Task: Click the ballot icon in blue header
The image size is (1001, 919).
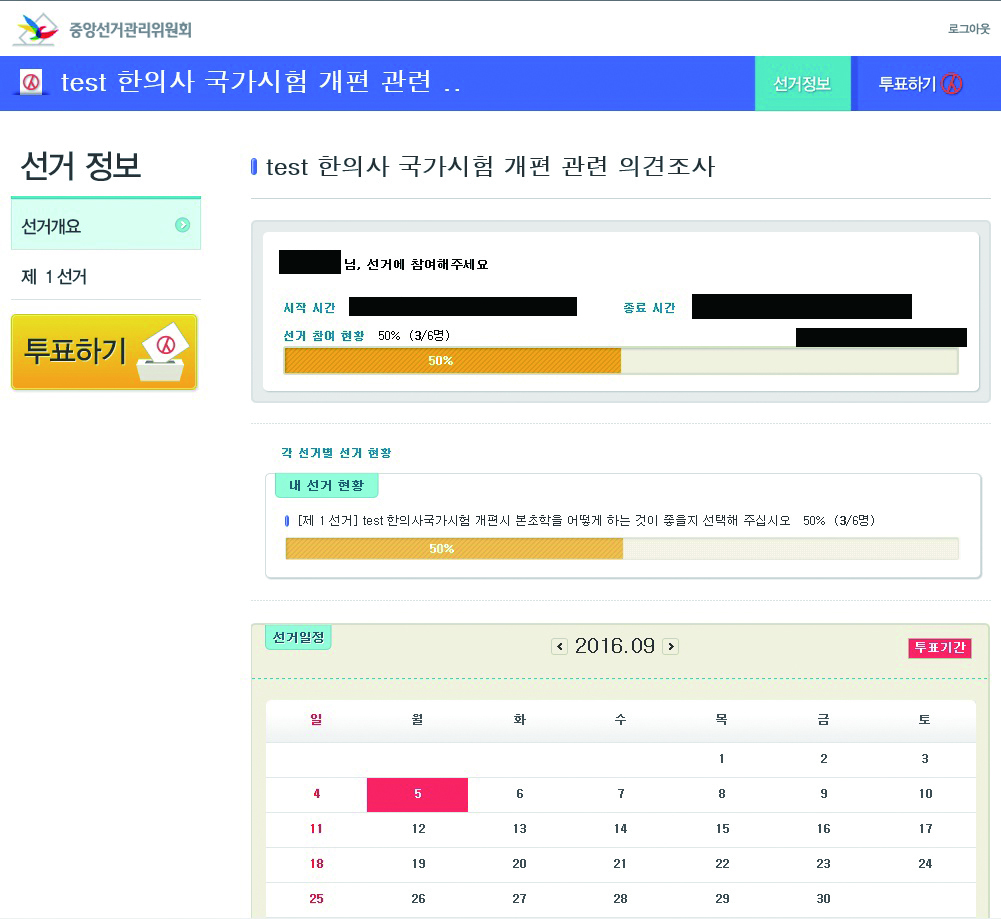Action: pos(33,82)
